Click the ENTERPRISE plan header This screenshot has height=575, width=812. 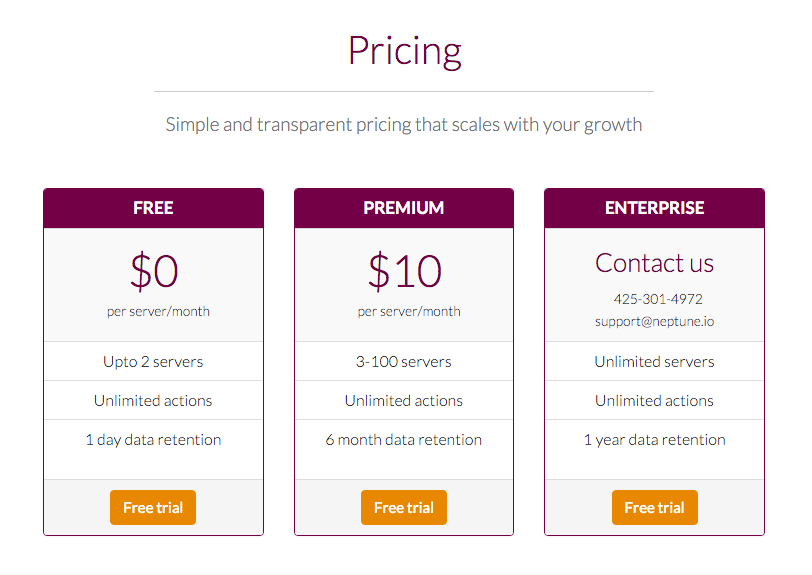click(x=654, y=208)
